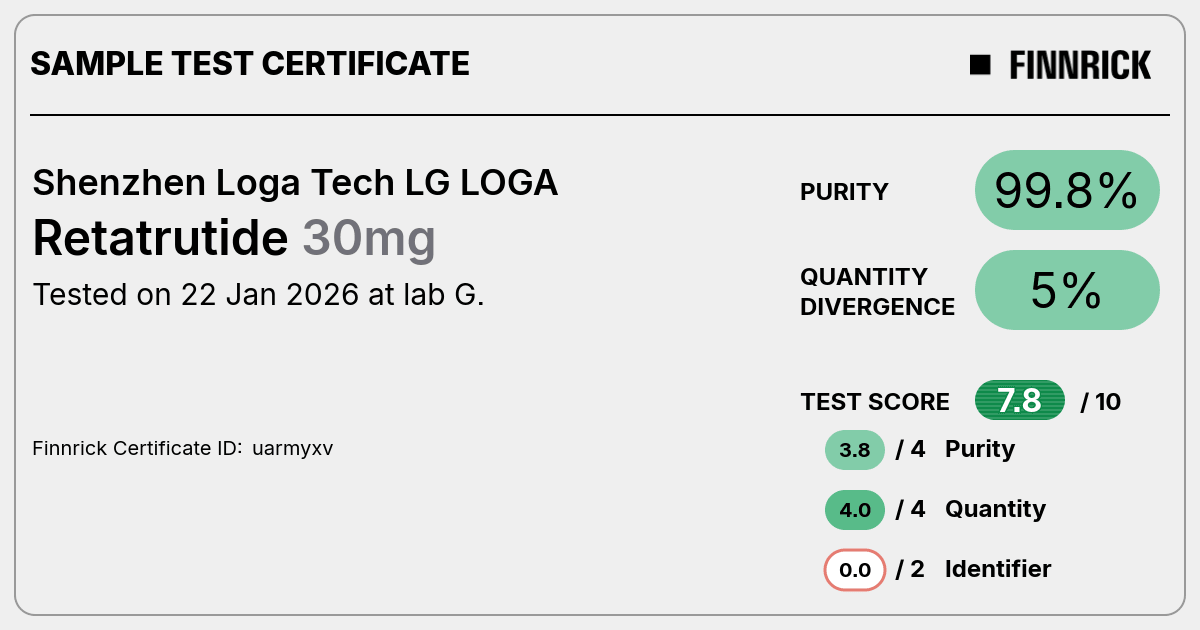Image resolution: width=1200 pixels, height=630 pixels.
Task: Select the 5% quantity divergence badge
Action: 1067,290
